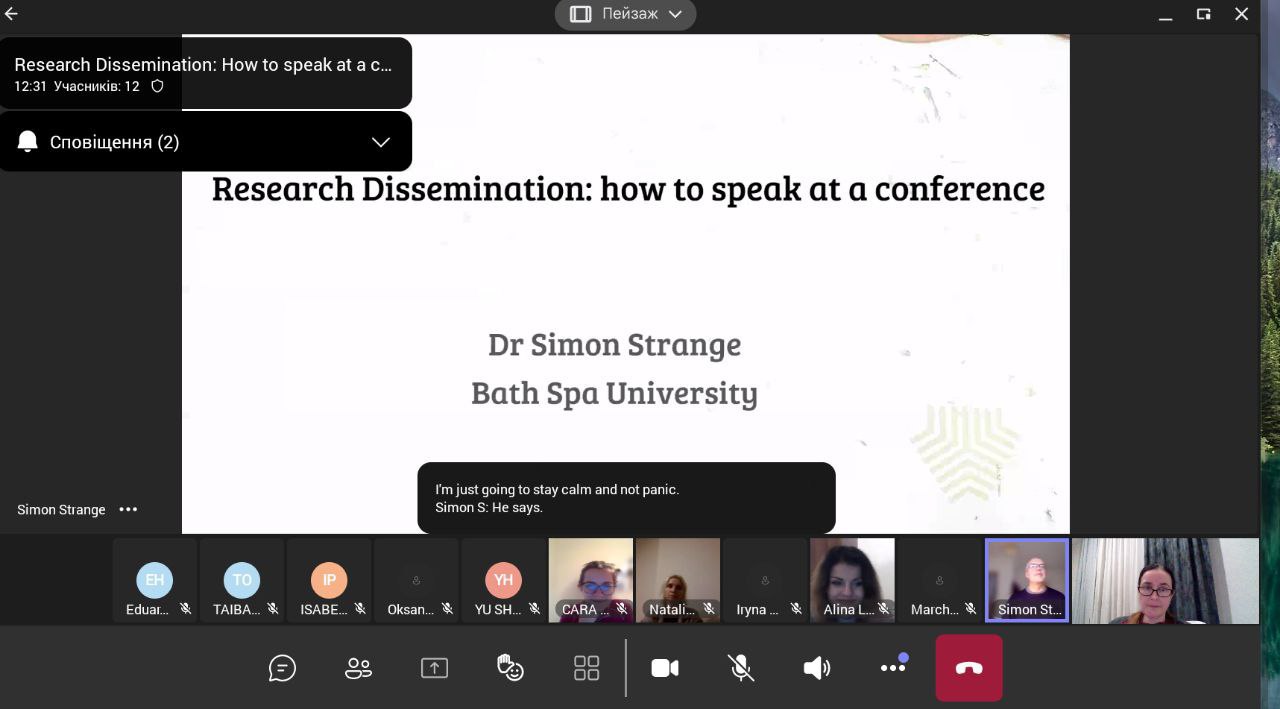Viewport: 1280px width, 709px height.
Task: Select the March... participant tile
Action: click(939, 581)
